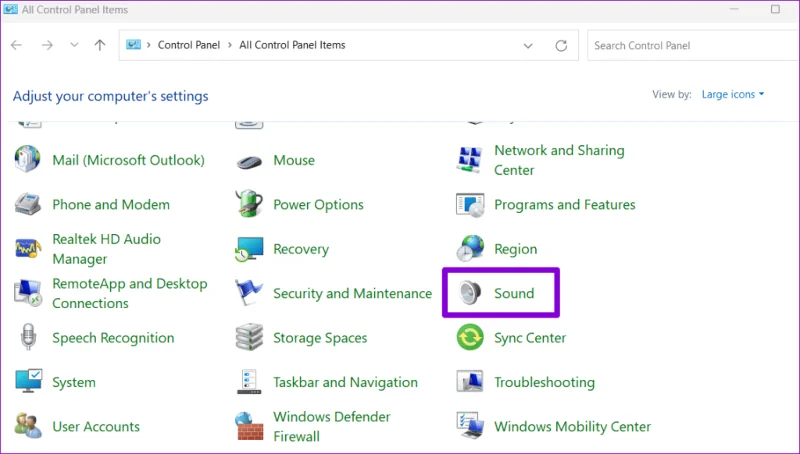Go up one level with Up arrow

[100, 45]
